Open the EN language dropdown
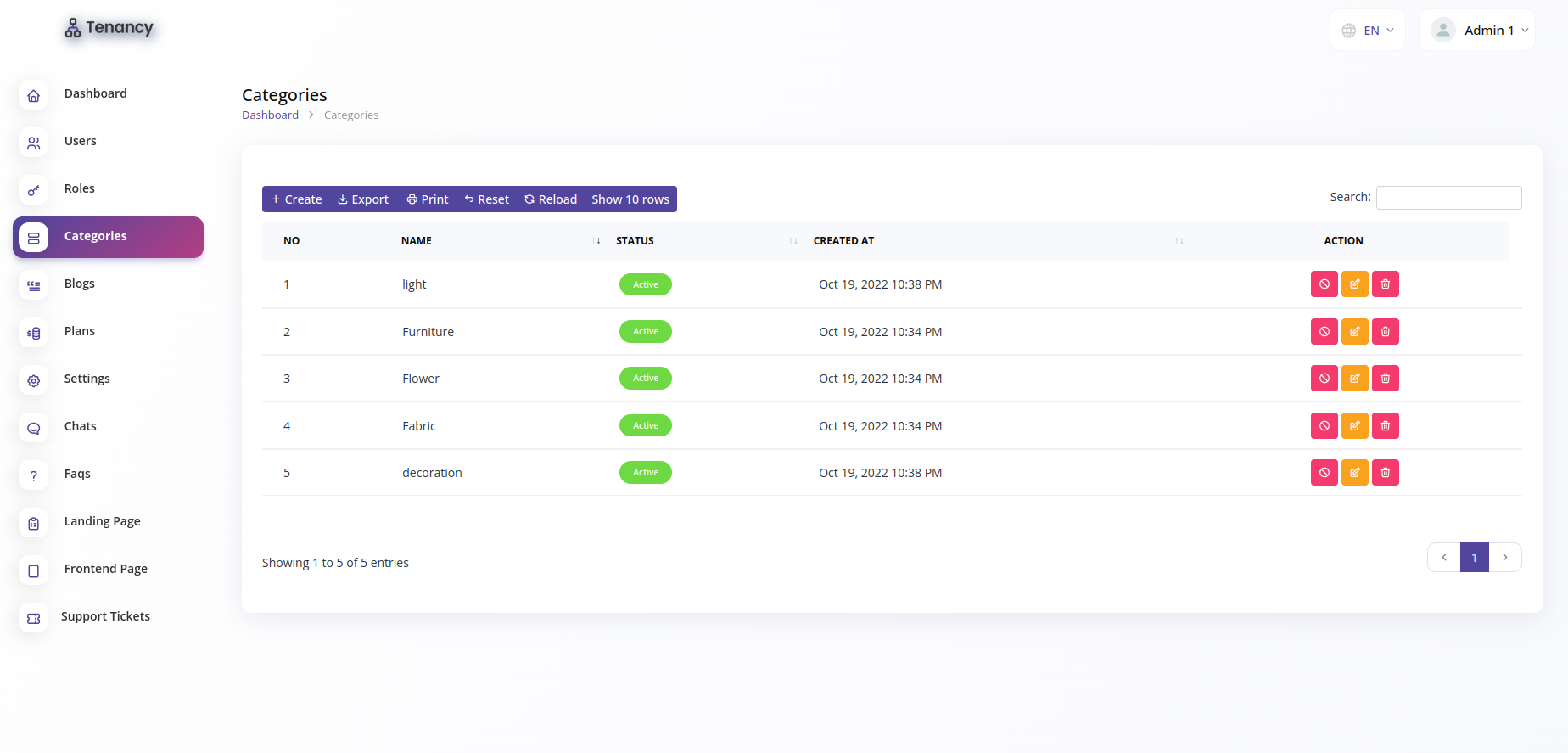 pos(1368,31)
